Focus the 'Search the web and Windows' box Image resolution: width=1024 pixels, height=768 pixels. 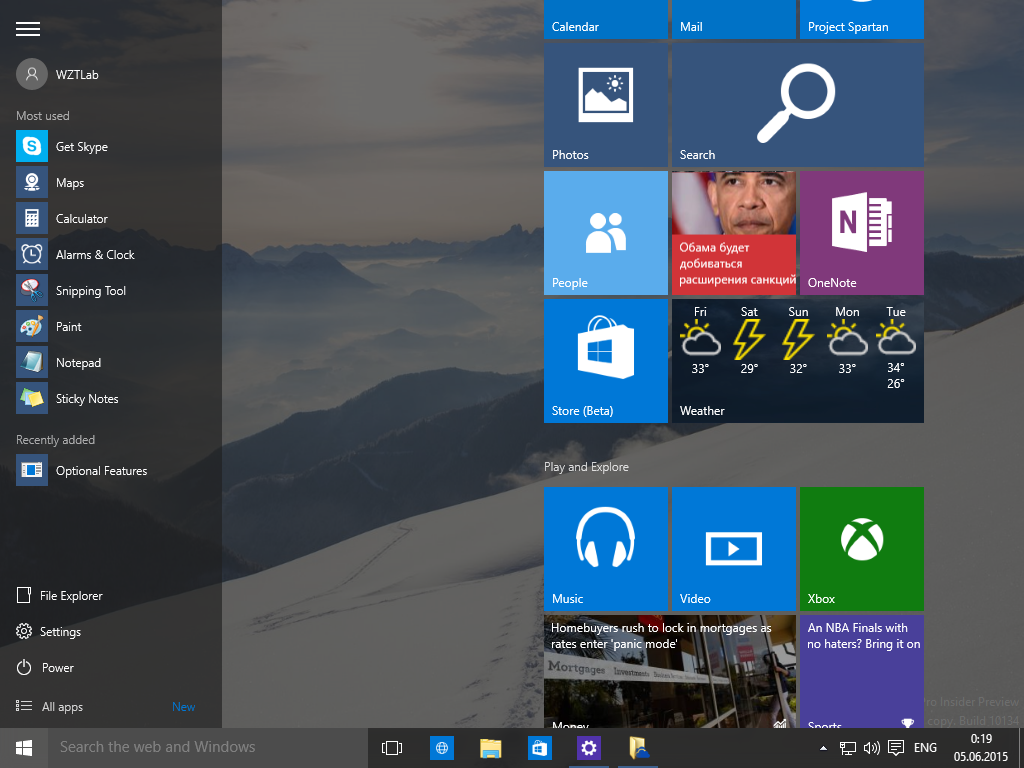[208, 748]
